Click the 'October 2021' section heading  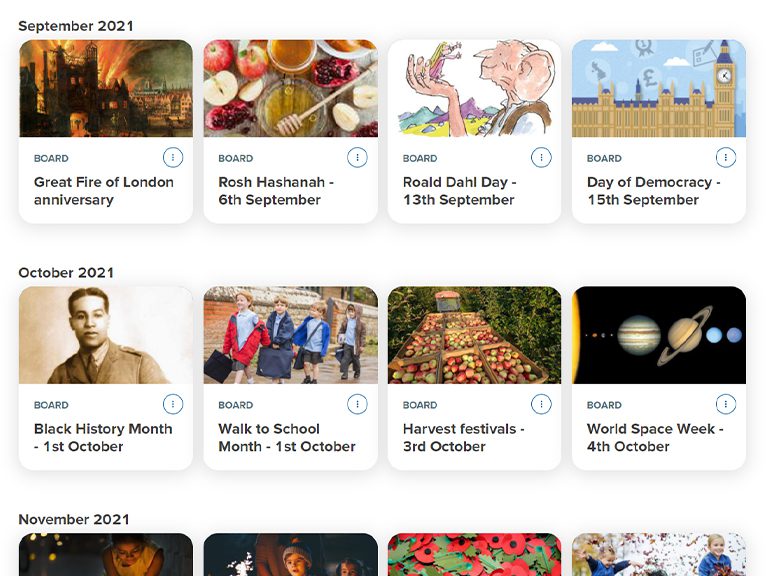(66, 273)
